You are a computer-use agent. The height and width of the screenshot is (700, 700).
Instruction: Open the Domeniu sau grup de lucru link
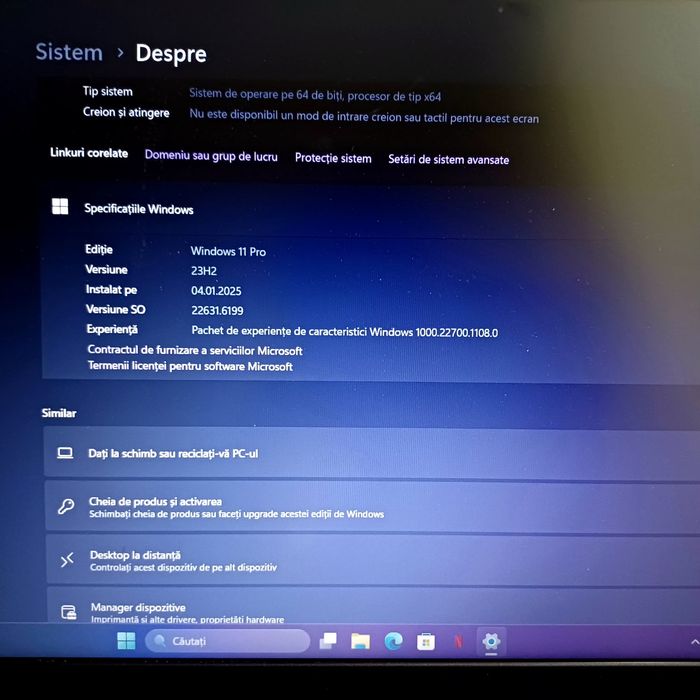pos(211,156)
